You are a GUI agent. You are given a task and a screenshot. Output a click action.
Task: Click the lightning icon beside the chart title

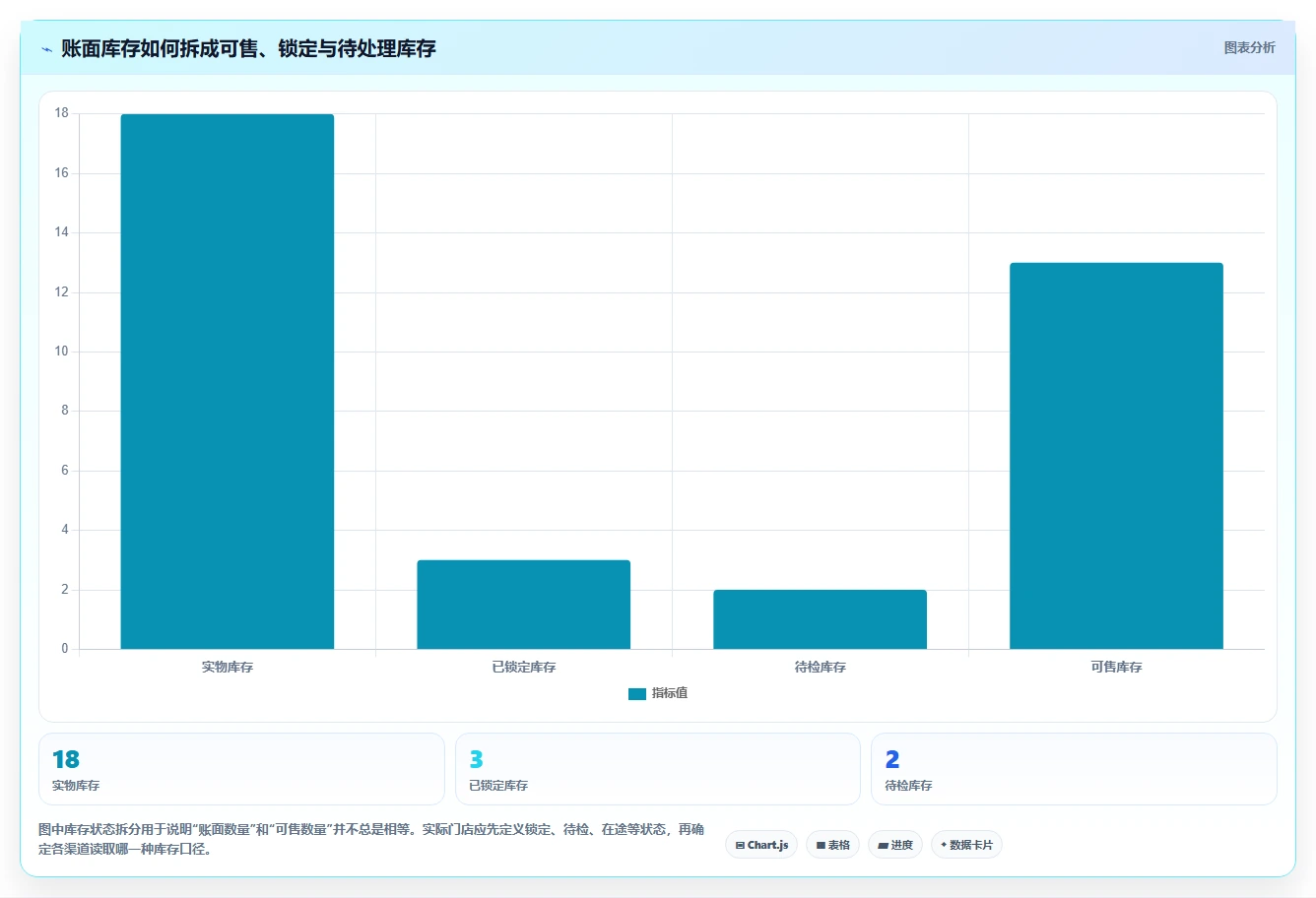pos(46,49)
